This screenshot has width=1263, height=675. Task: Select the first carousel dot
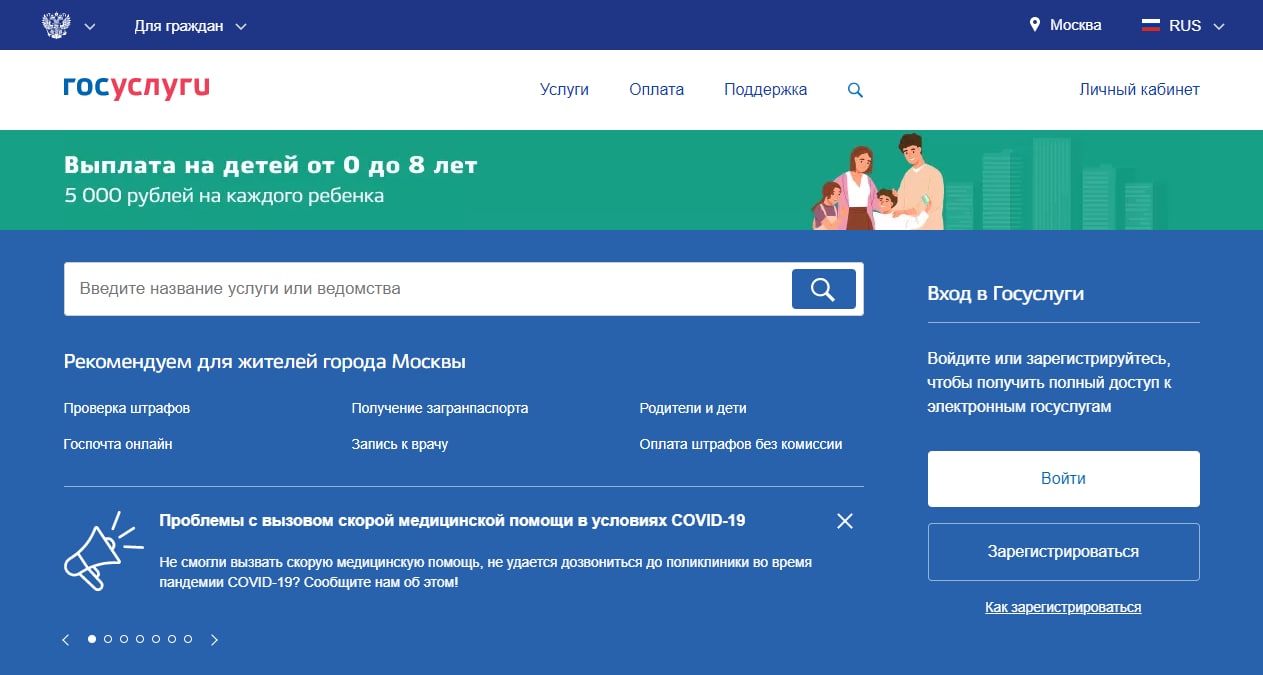(x=92, y=638)
